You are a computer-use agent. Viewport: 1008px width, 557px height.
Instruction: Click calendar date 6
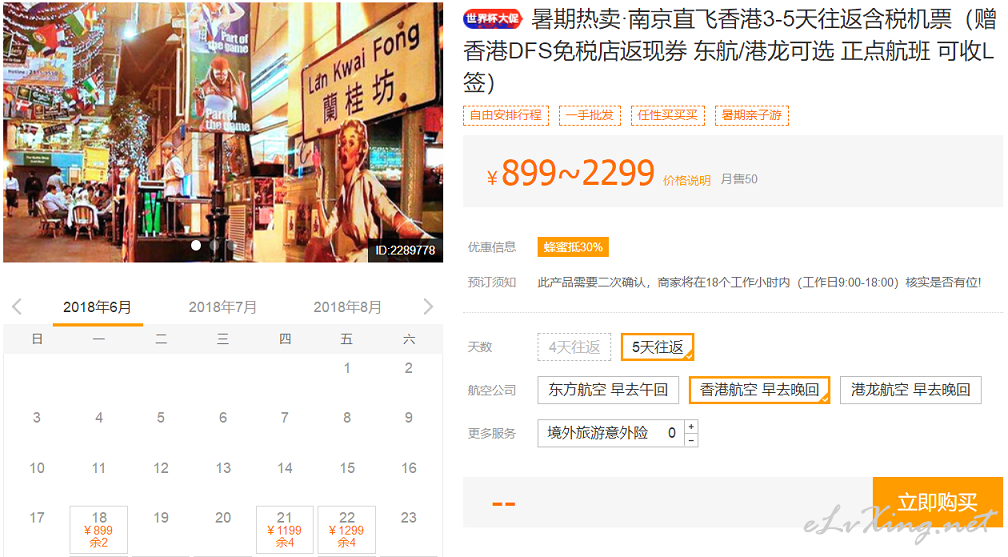[x=223, y=418]
